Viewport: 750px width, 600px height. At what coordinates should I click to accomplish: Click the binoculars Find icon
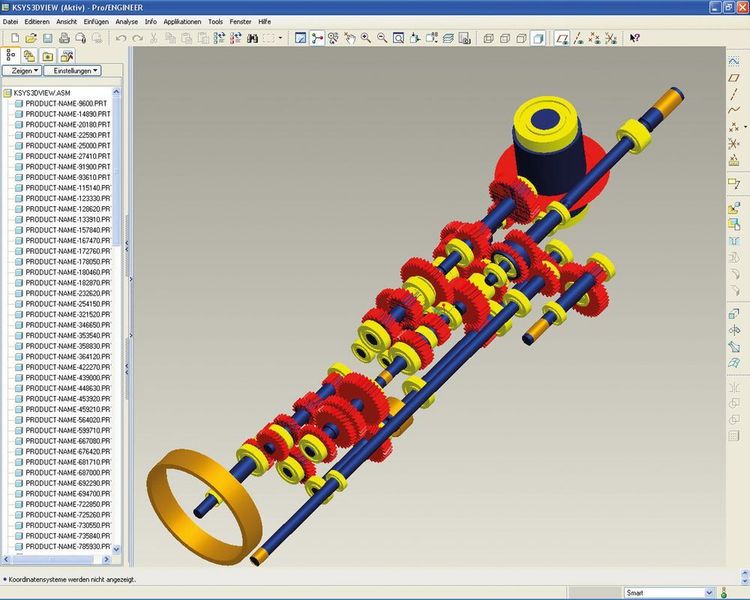point(253,38)
